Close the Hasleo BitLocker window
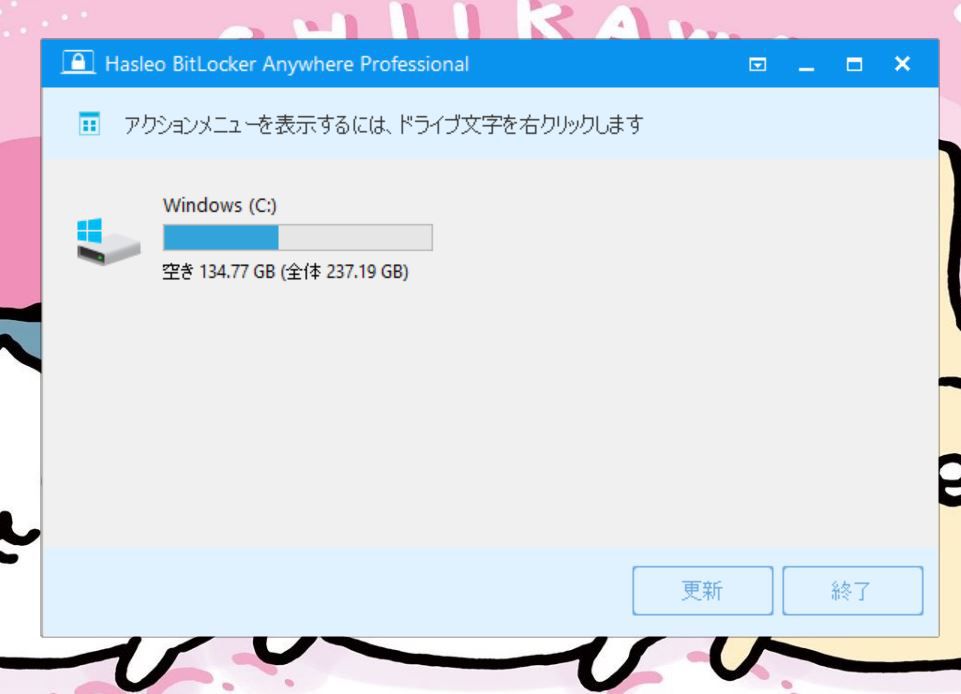 [902, 64]
